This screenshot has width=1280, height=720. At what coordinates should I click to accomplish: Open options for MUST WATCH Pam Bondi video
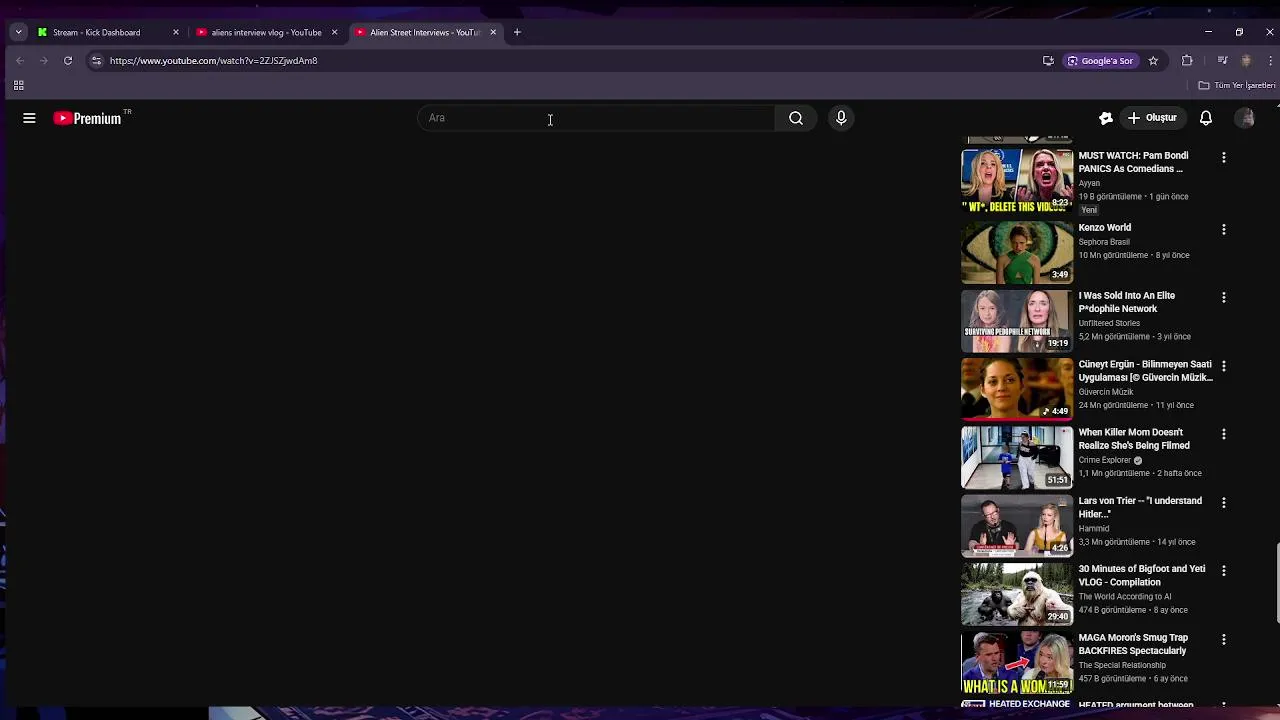(1223, 157)
